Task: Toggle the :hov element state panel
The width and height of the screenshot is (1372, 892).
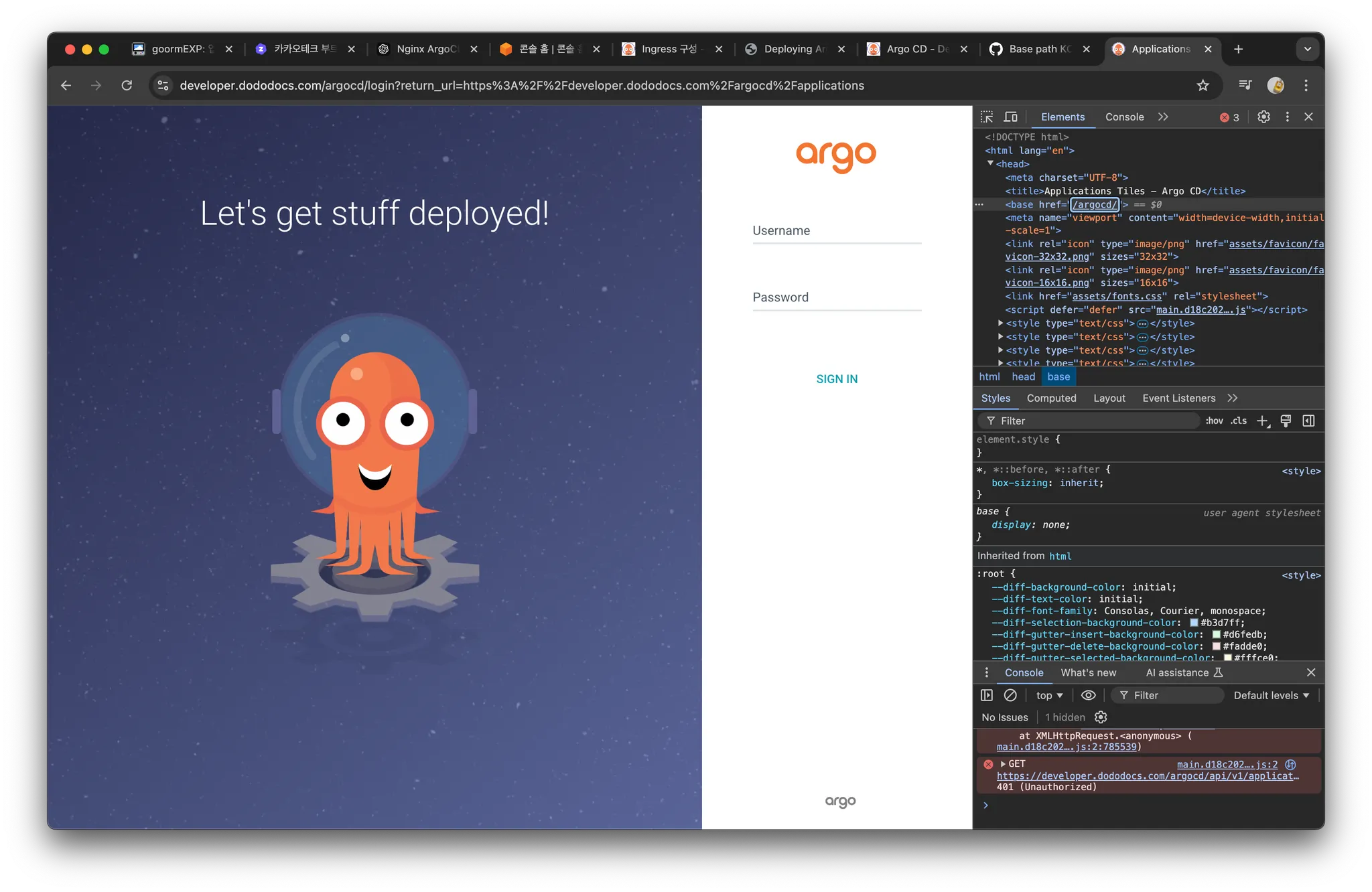Action: tap(1214, 421)
